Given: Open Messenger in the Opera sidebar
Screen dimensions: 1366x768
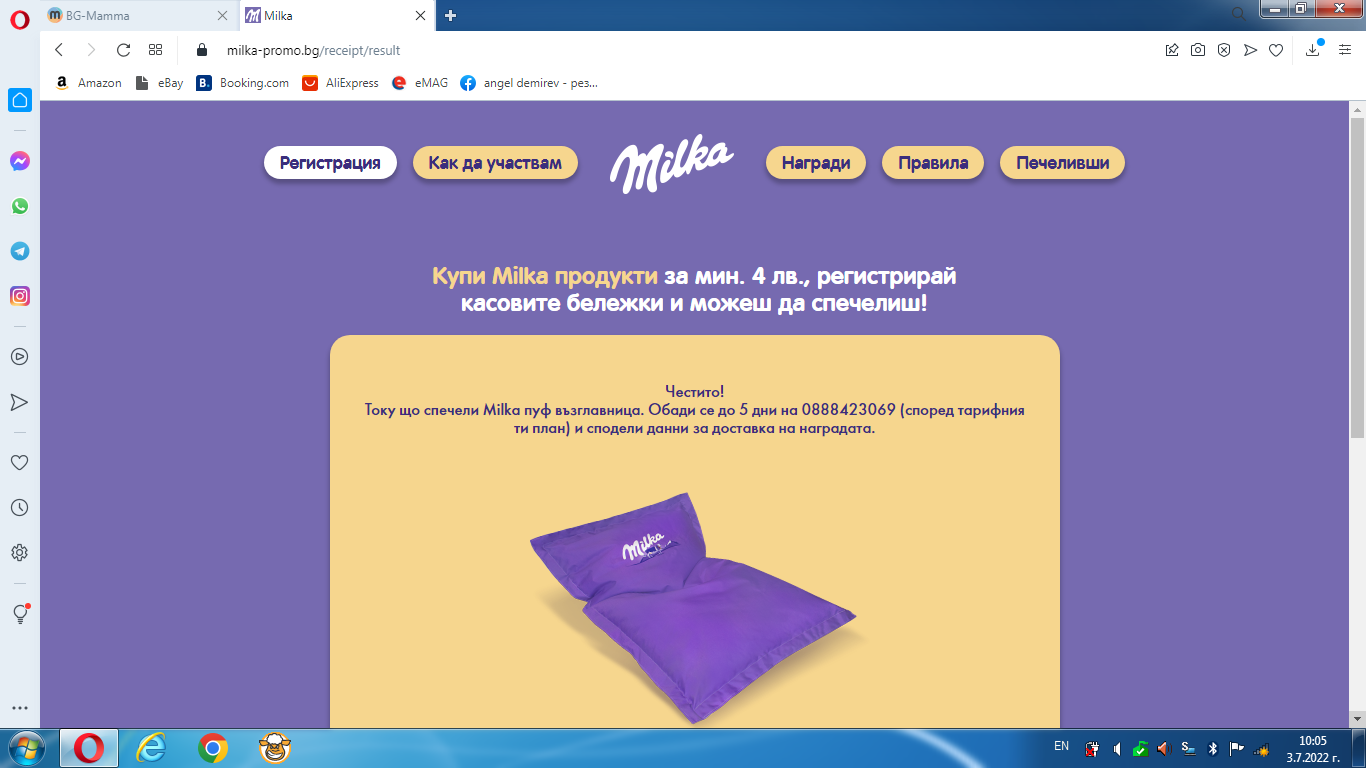Looking at the screenshot, I should (x=19, y=161).
